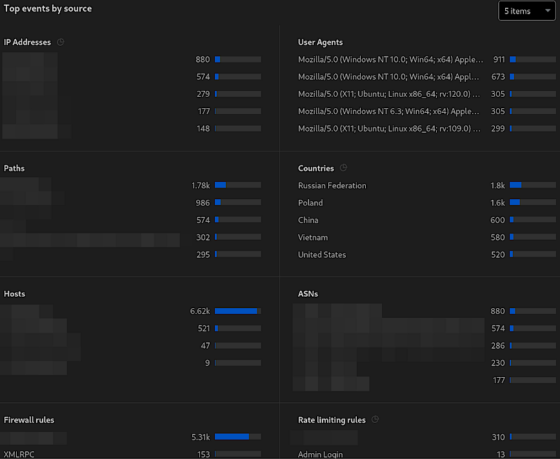Click the 302 count under Paths

[x=203, y=237]
